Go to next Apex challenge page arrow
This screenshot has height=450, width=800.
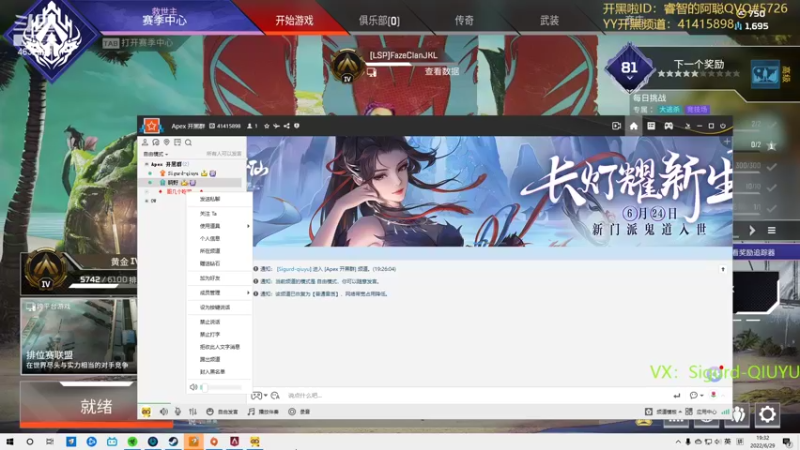(752, 231)
